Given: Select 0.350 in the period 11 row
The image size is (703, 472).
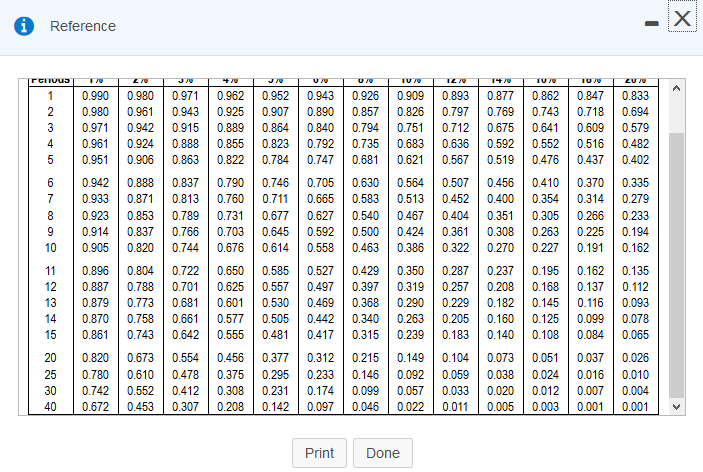Looking at the screenshot, I should (x=410, y=271).
